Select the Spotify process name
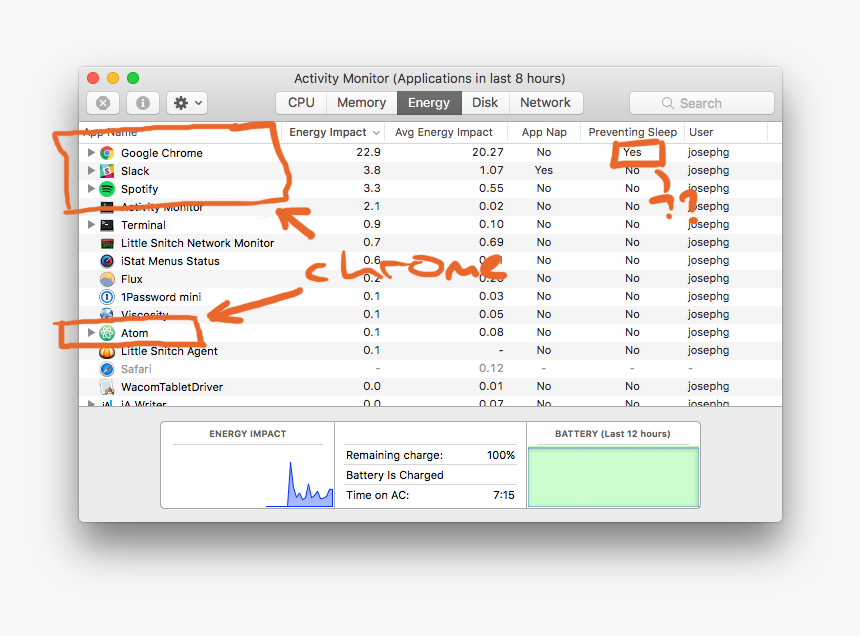Viewport: 860px width, 636px height. tap(139, 189)
